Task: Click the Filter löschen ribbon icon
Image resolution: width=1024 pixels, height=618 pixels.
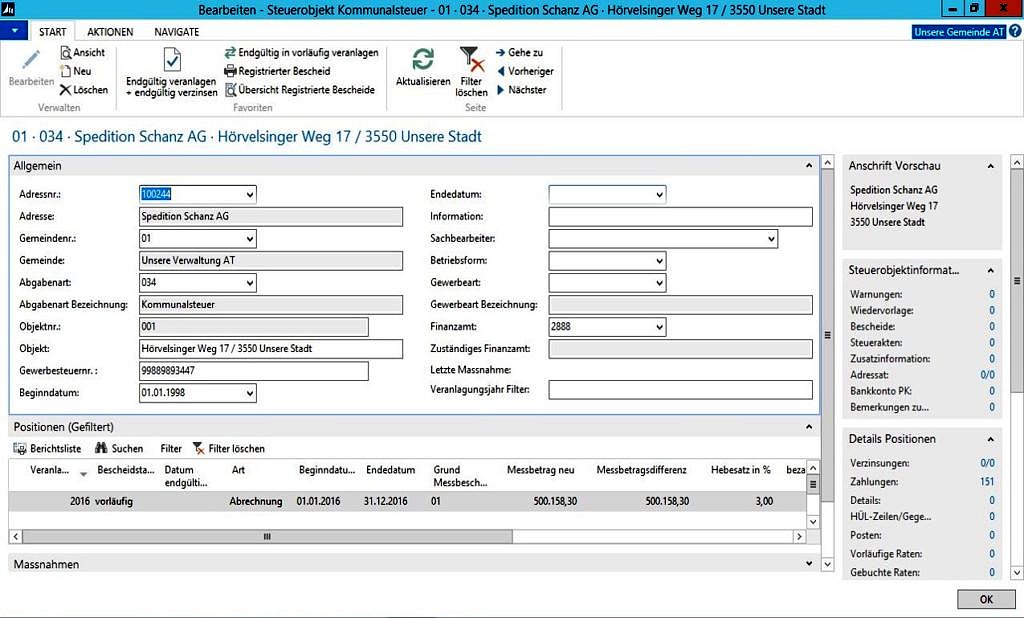Action: [471, 60]
